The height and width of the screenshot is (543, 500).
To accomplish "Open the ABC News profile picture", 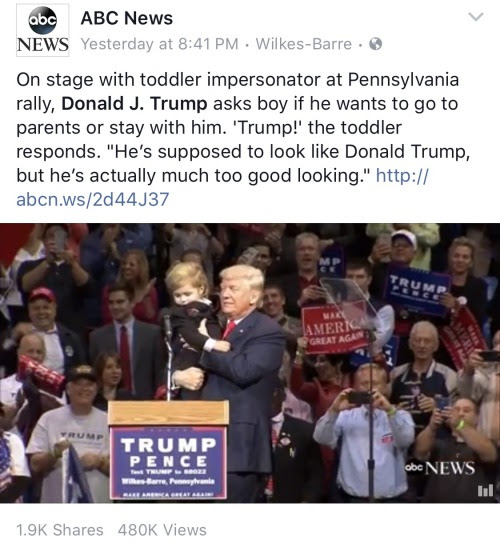I will coord(43,30).
